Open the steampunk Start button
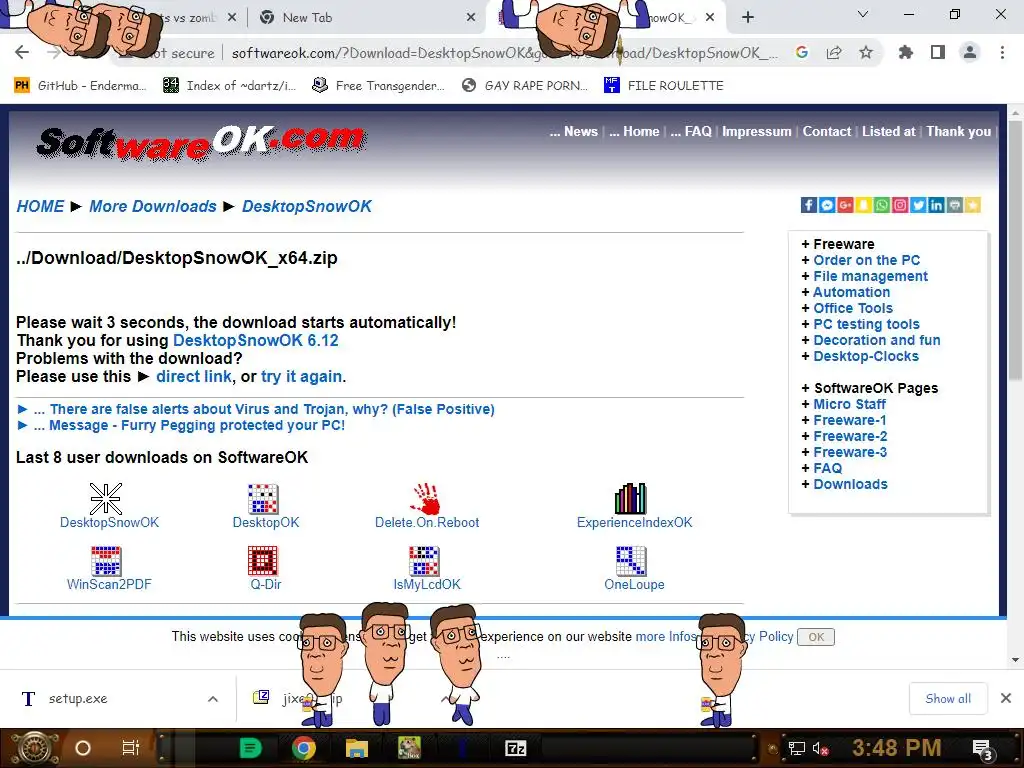Screen dimensions: 1024x768 point(34,748)
